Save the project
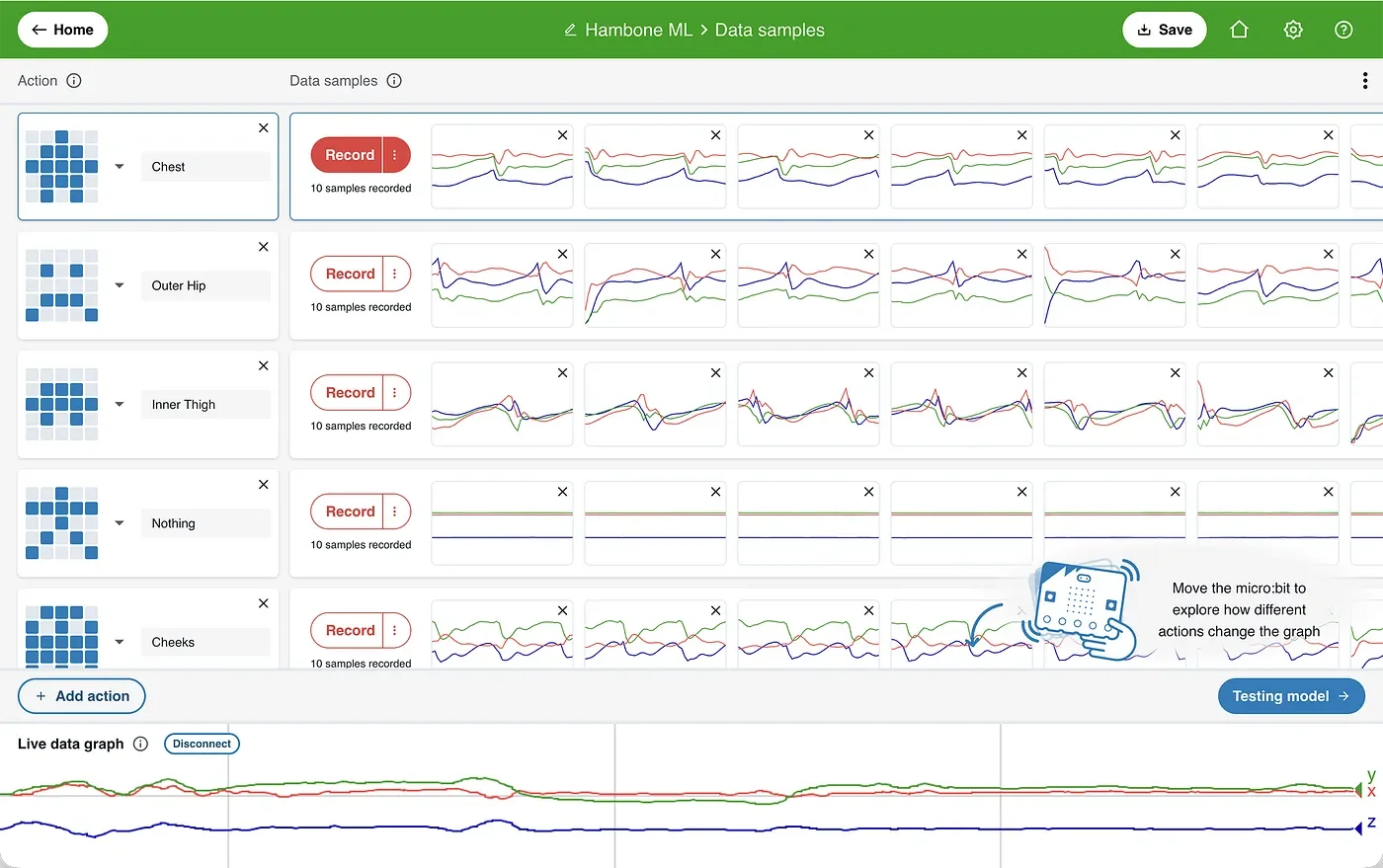This screenshot has height=868, width=1383. point(1164,30)
